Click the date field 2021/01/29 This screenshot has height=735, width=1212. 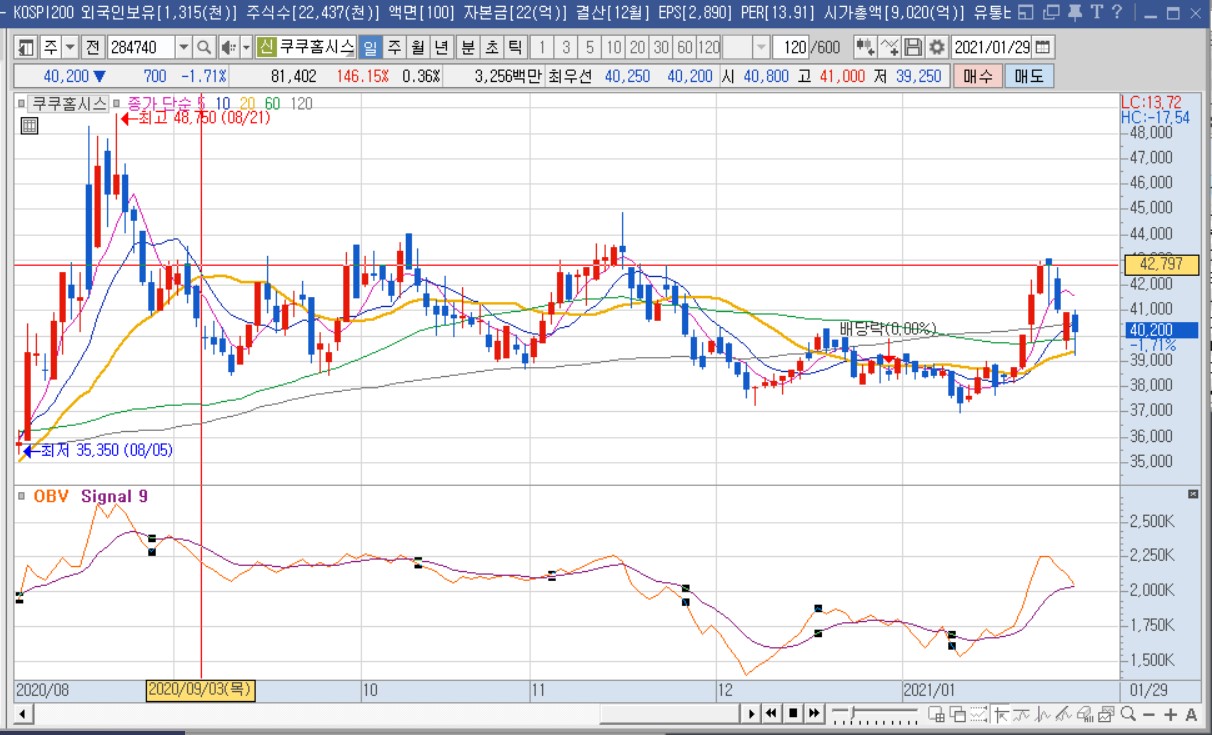pos(992,48)
